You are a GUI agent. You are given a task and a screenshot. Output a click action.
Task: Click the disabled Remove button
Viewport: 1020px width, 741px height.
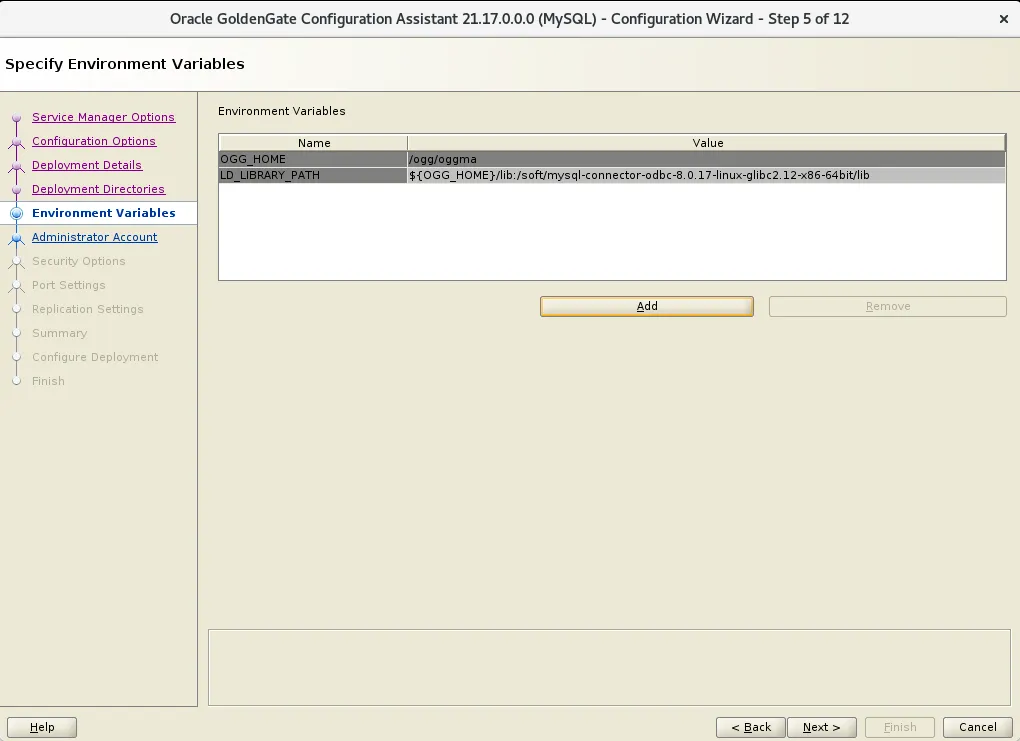[886, 306]
